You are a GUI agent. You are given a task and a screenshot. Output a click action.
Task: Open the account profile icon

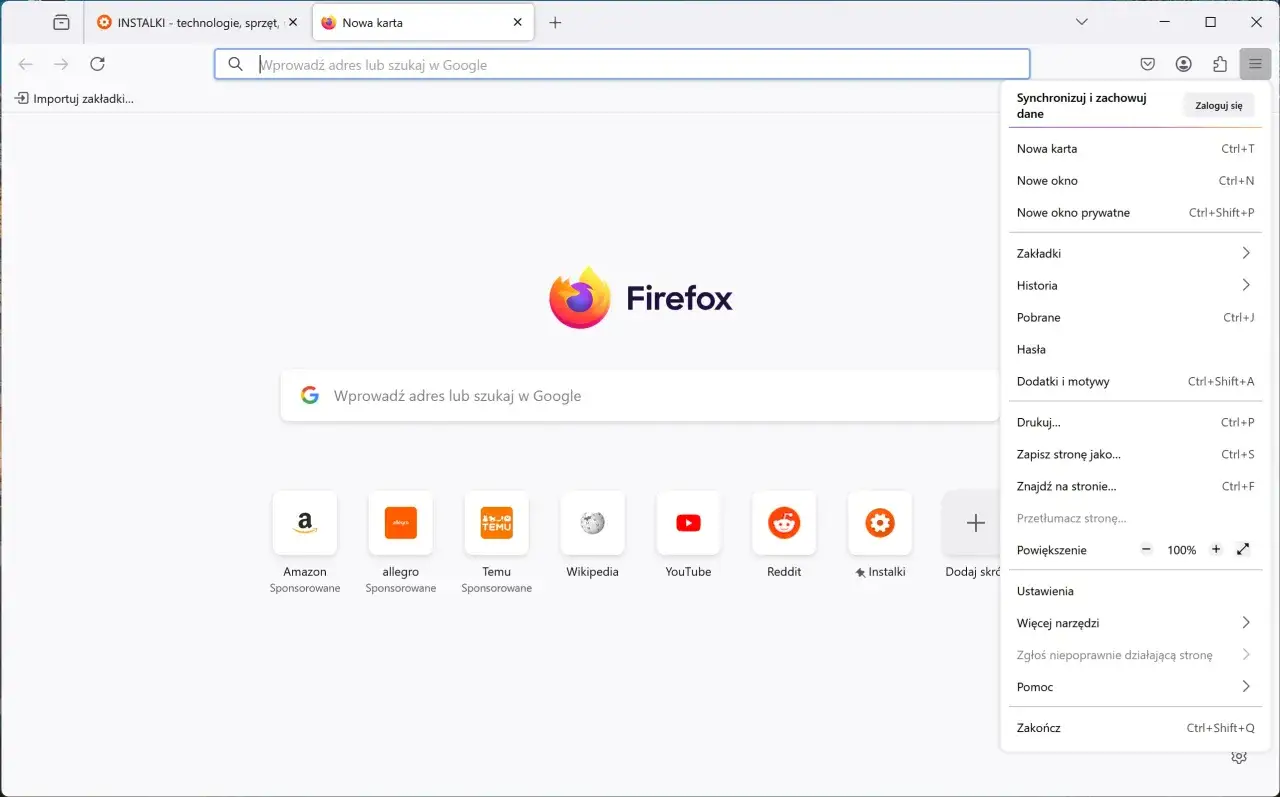click(1183, 63)
